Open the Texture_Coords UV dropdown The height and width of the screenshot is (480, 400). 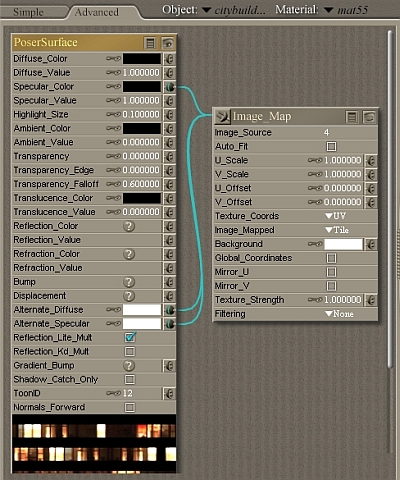(x=336, y=216)
